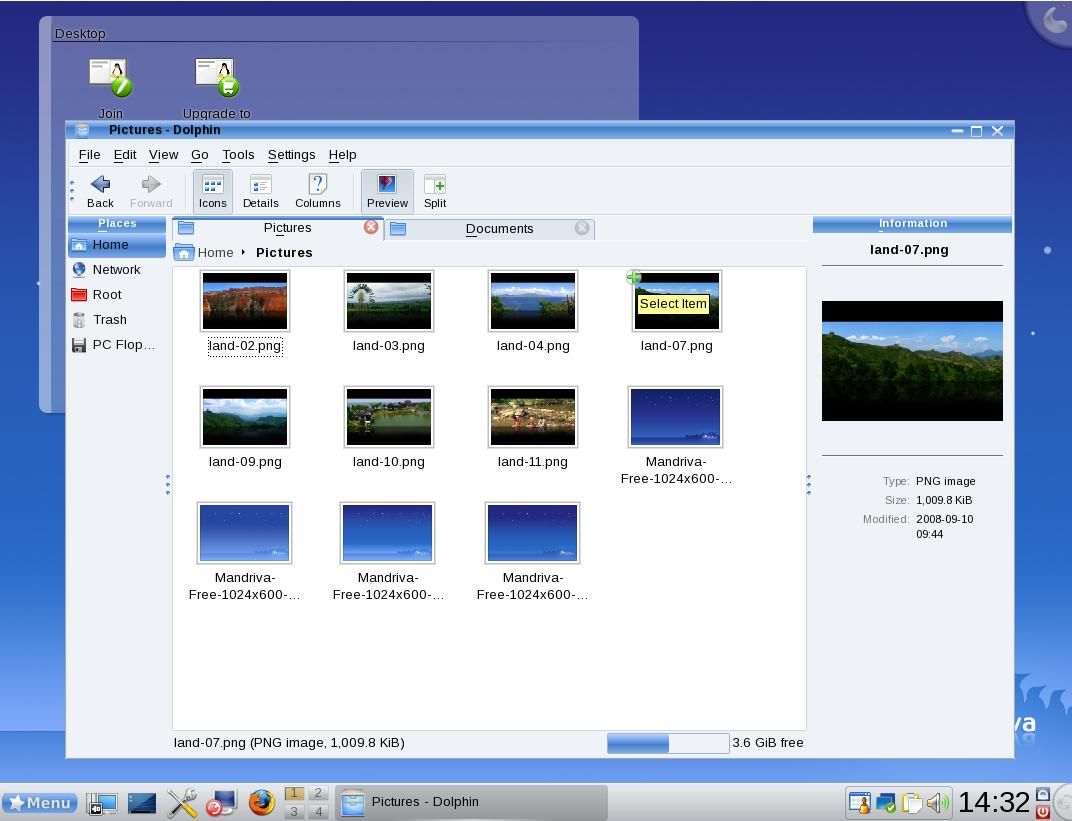Select Network in Places panel
This screenshot has width=1072, height=821.
116,270
